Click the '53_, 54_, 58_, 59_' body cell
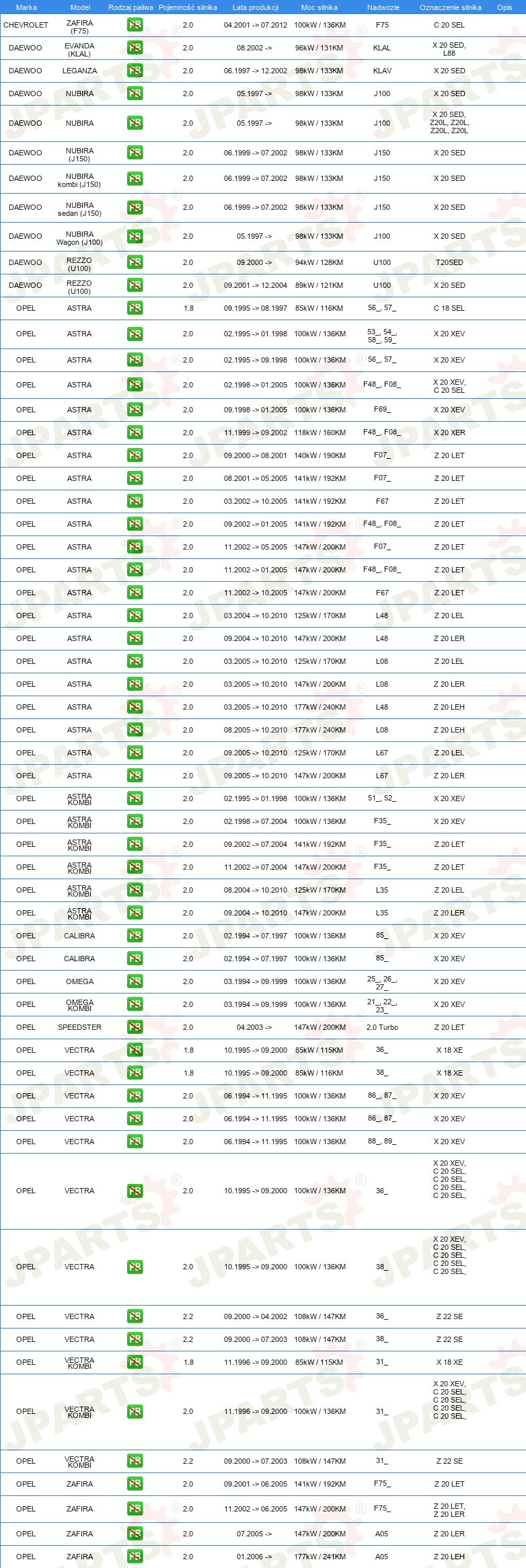 382,336
